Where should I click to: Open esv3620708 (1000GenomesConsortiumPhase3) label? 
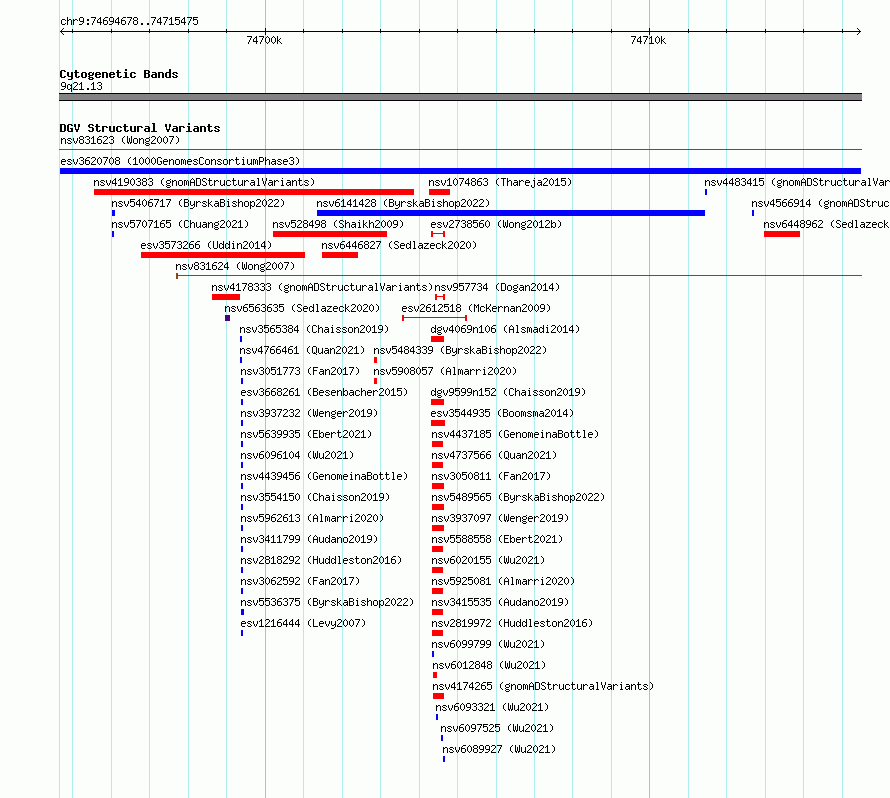click(x=180, y=161)
